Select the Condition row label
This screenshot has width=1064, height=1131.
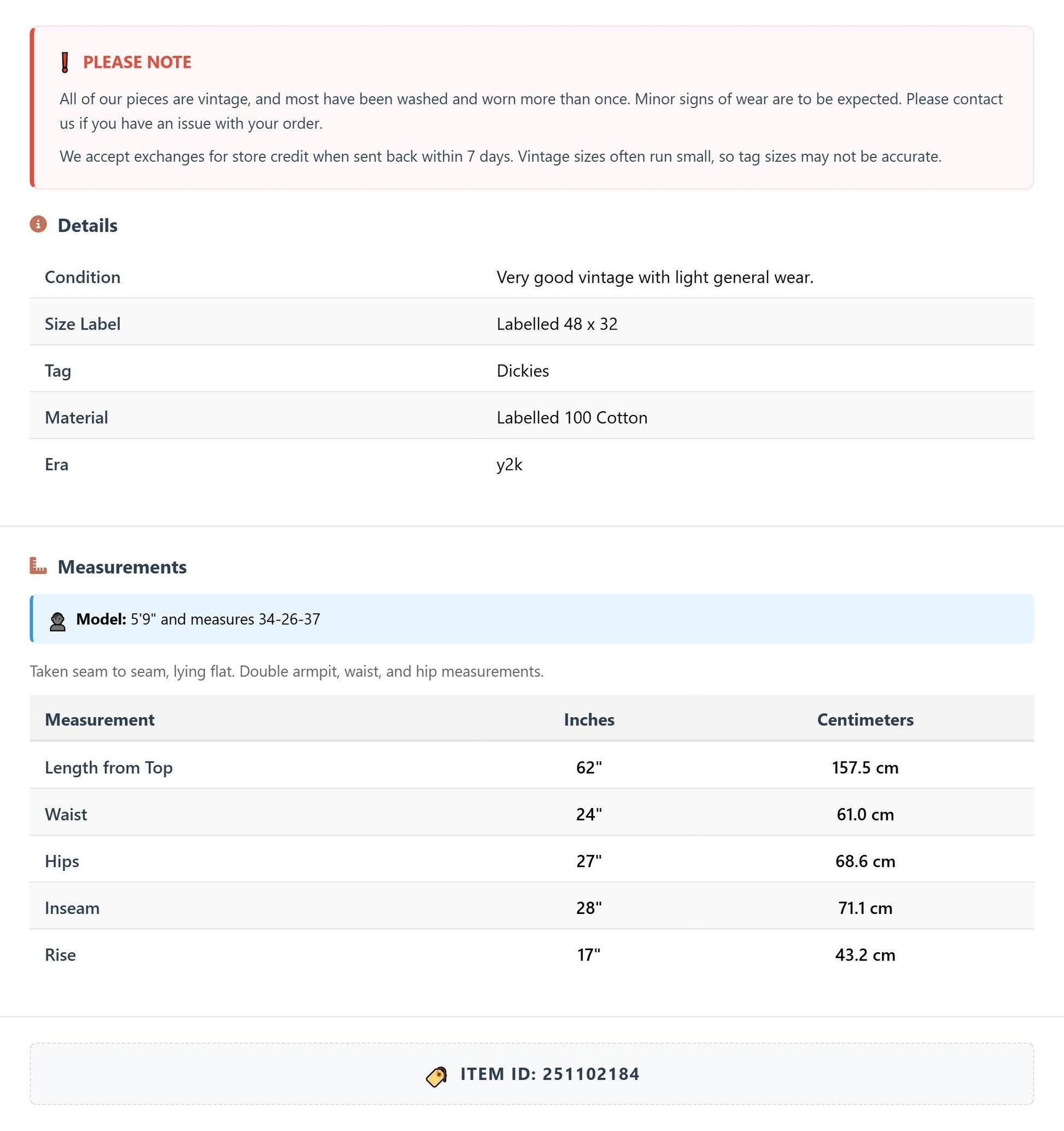(x=83, y=277)
